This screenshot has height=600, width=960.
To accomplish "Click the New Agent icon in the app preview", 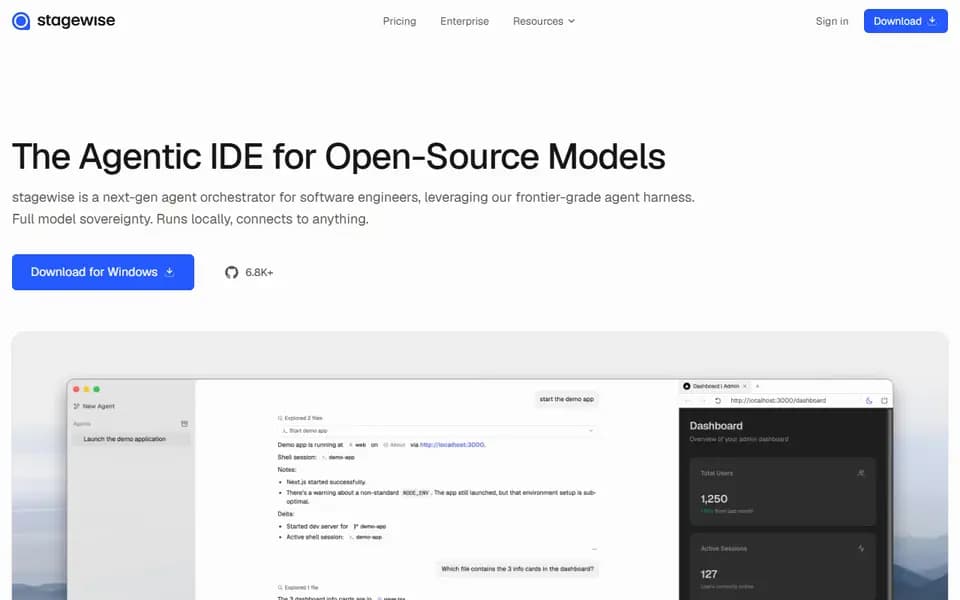I will click(x=77, y=406).
